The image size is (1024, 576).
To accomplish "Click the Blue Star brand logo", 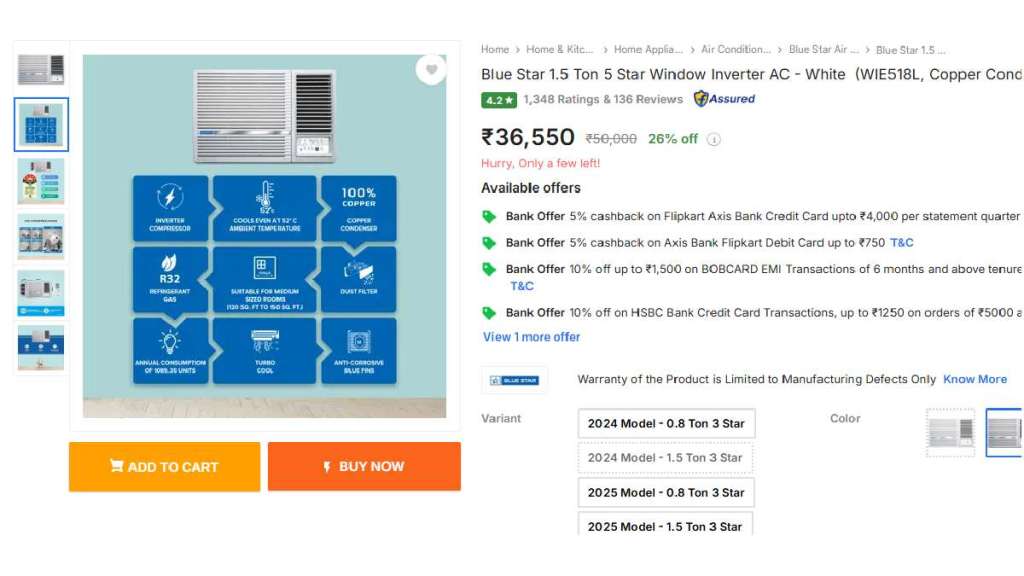I will pyautogui.click(x=514, y=380).
